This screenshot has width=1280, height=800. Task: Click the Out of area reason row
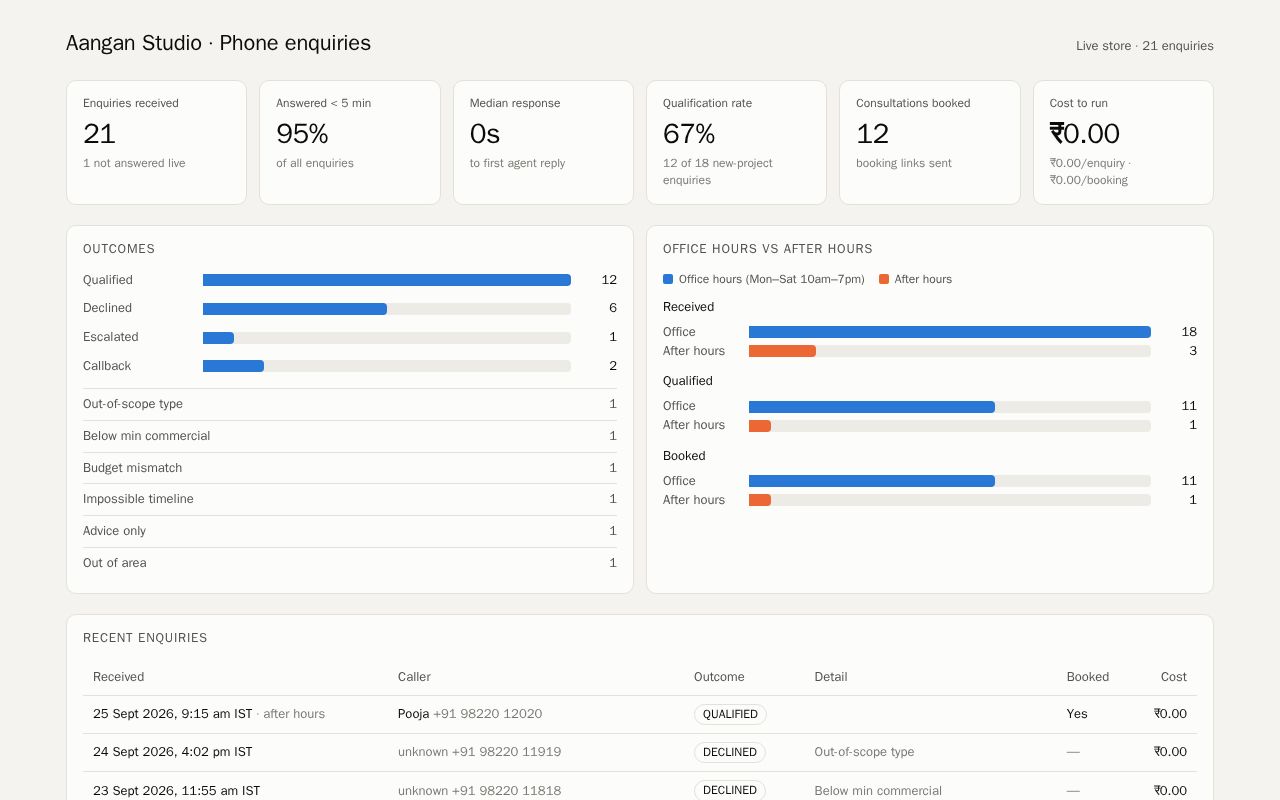(x=350, y=563)
